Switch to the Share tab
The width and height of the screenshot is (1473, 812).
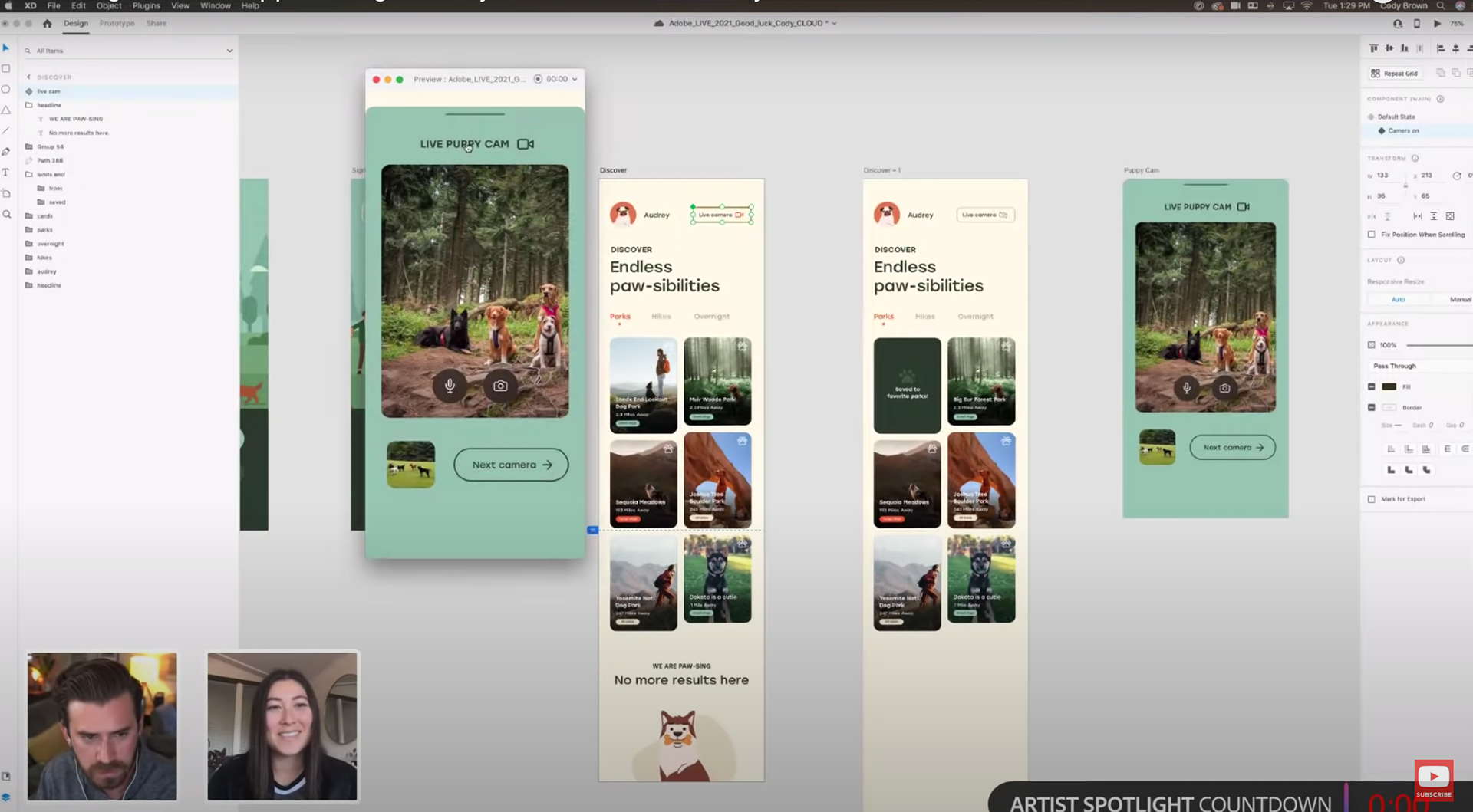[157, 23]
